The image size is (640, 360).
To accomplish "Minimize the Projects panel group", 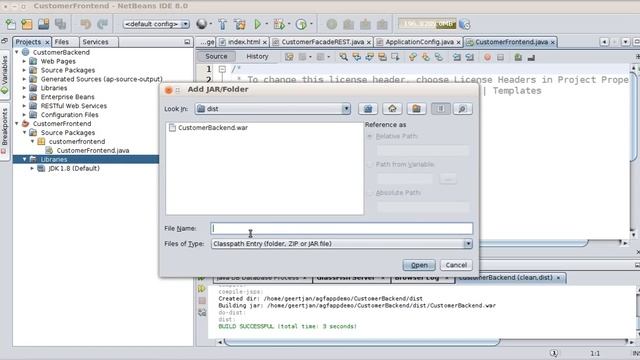I will (x=187, y=42).
